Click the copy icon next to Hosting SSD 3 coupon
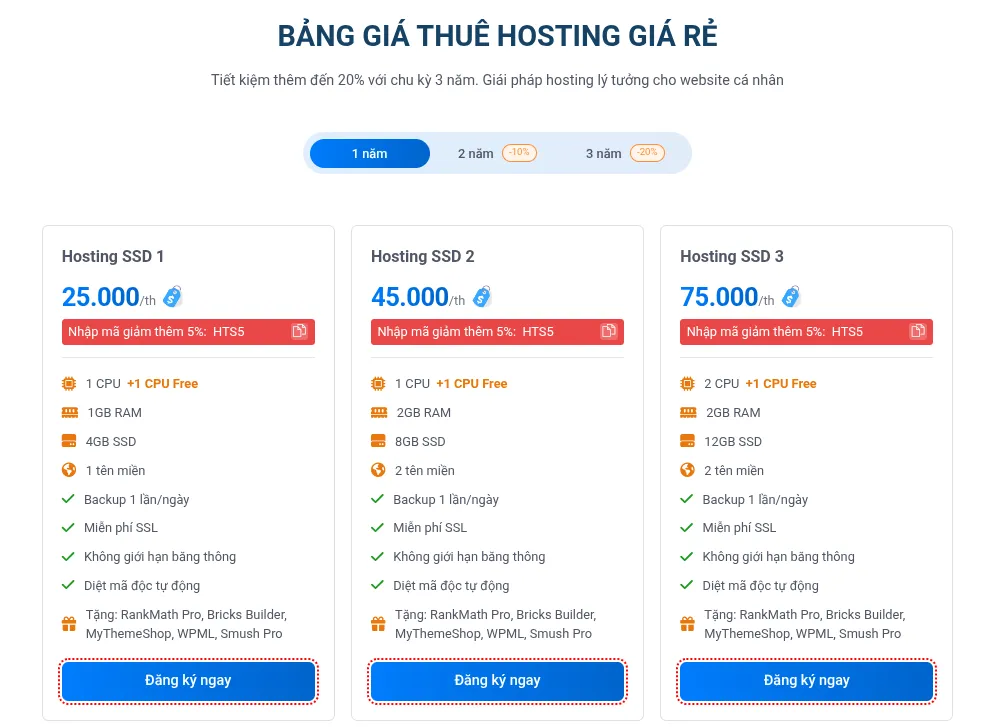Viewport: 990px width, 727px height. click(917, 331)
